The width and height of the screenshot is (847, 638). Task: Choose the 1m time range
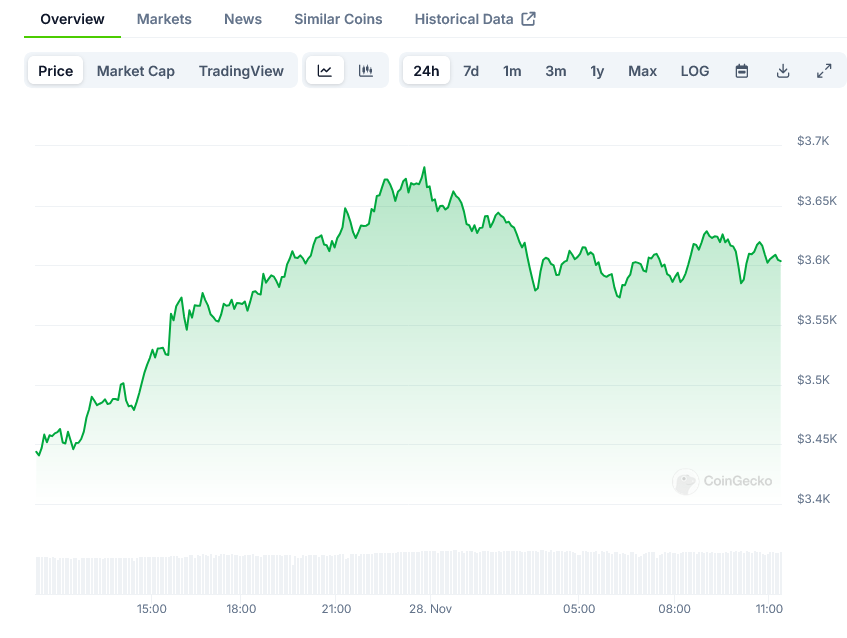(512, 71)
